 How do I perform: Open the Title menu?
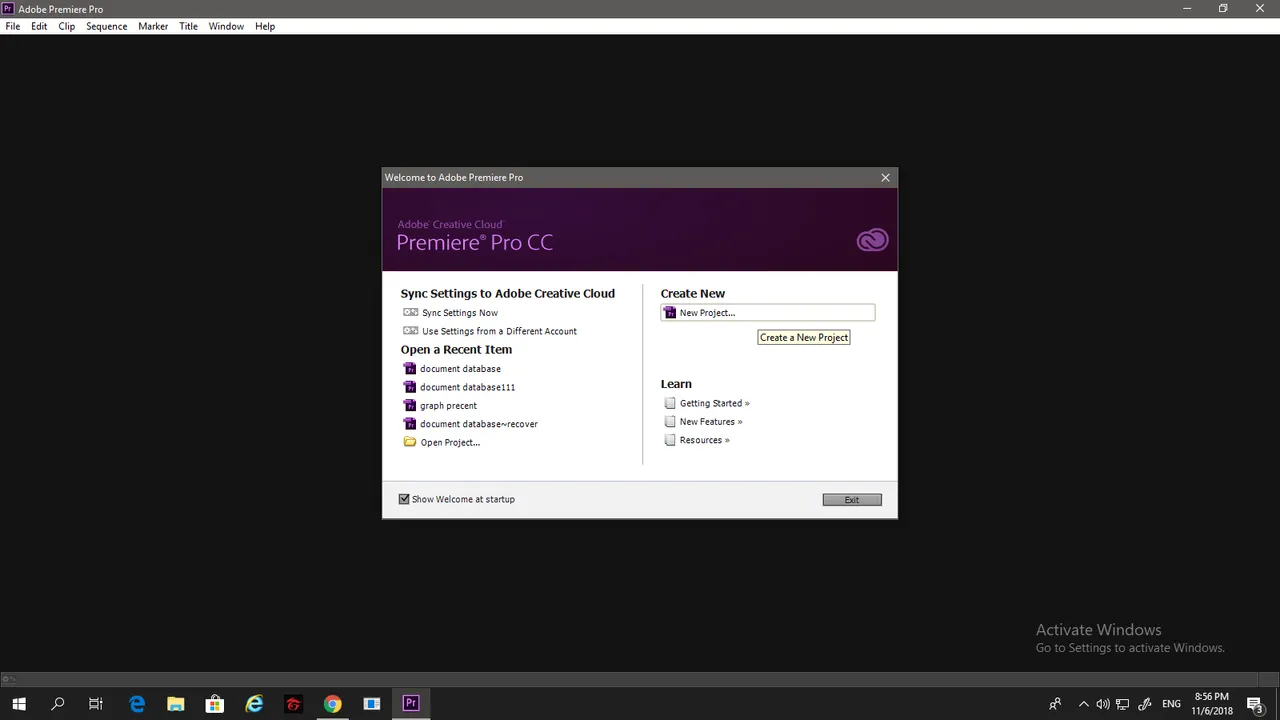tap(188, 26)
